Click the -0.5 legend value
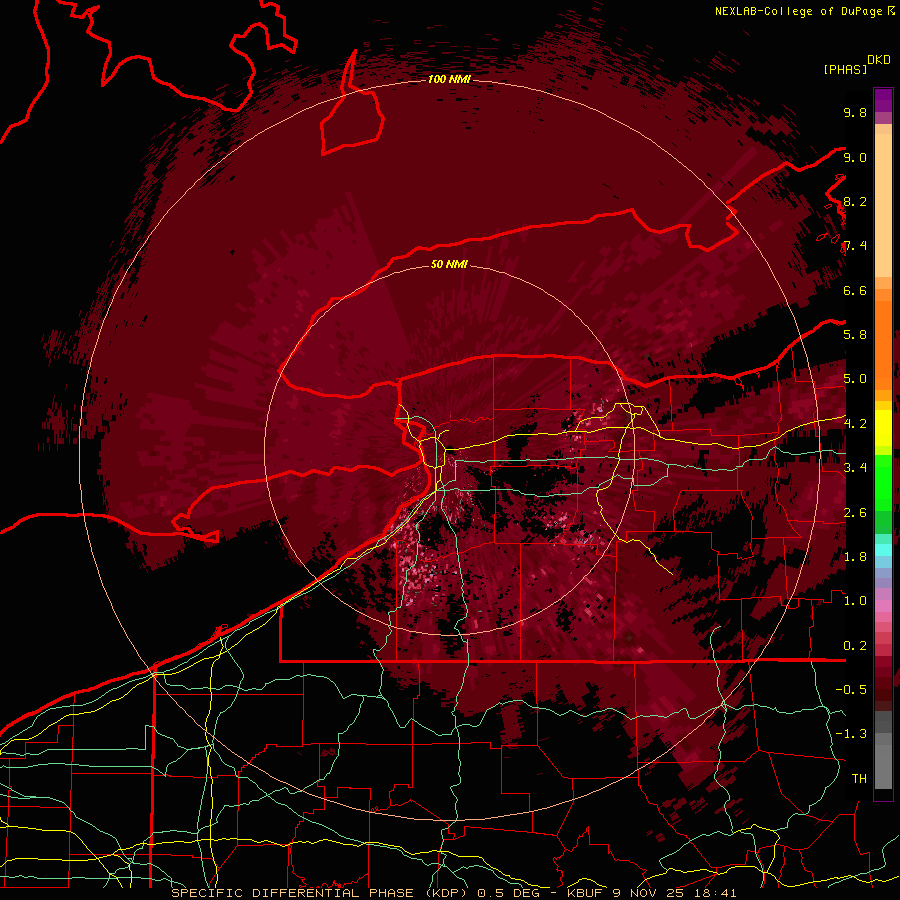The image size is (900, 900). tap(851, 690)
